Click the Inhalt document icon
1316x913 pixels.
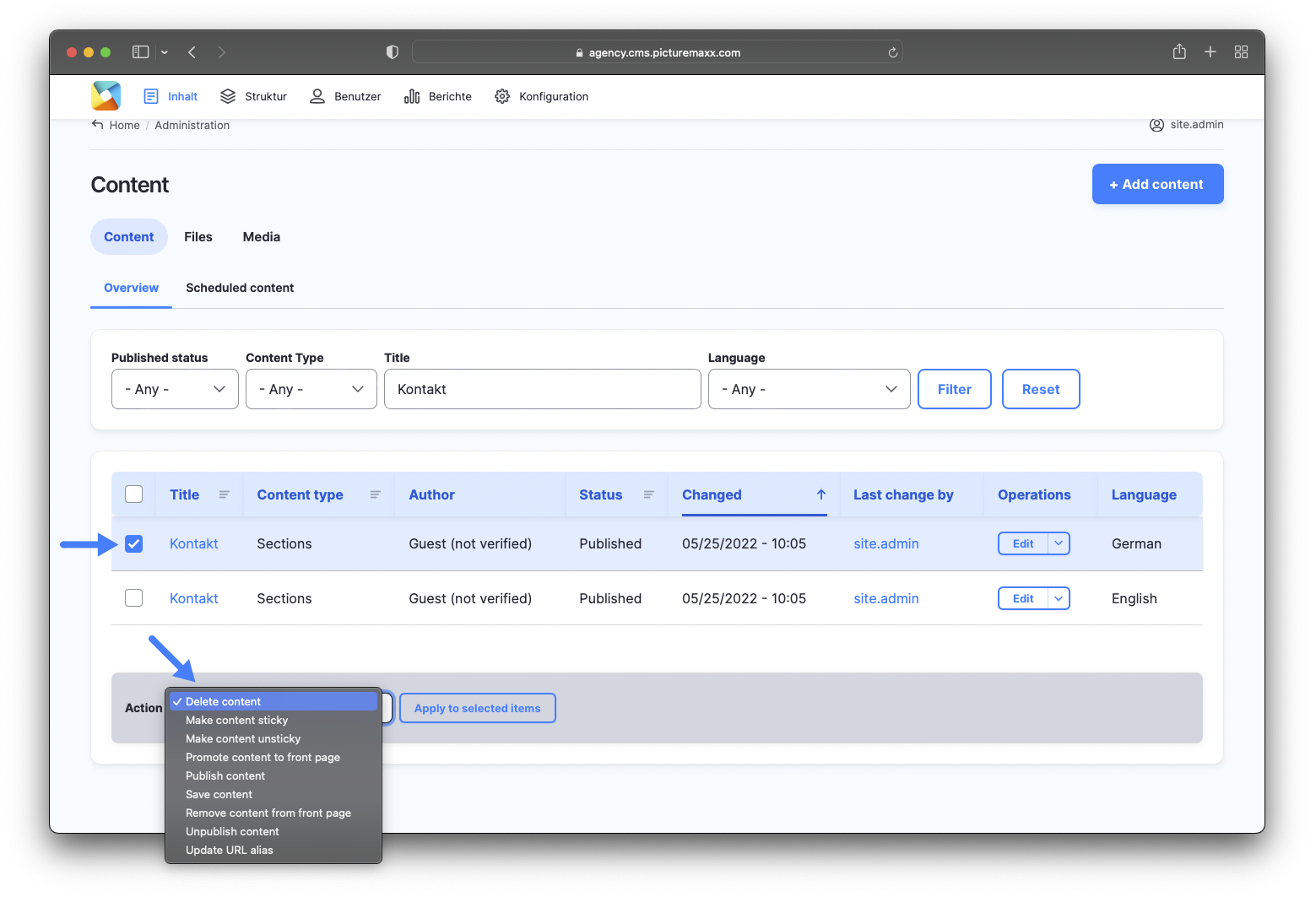pyautogui.click(x=151, y=96)
